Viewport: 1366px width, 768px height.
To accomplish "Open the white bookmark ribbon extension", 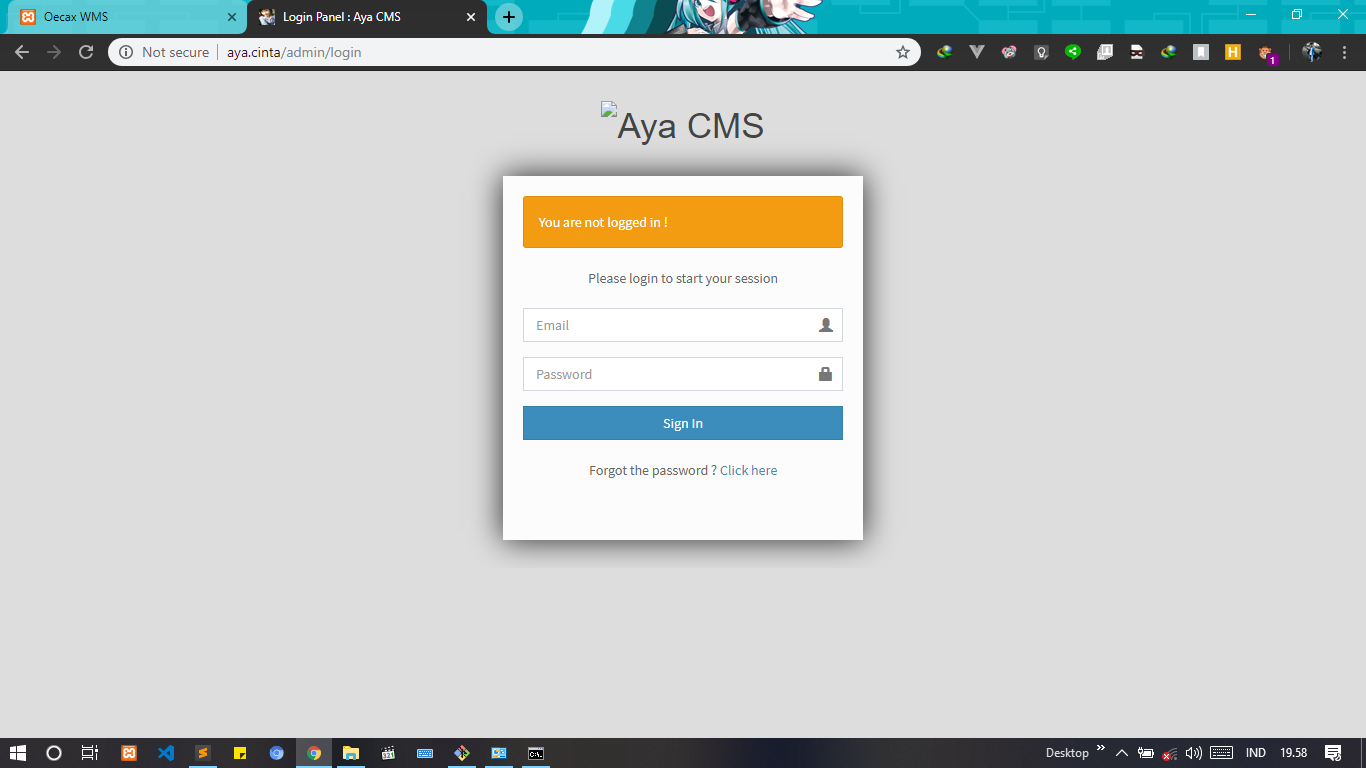I will coord(1201,52).
